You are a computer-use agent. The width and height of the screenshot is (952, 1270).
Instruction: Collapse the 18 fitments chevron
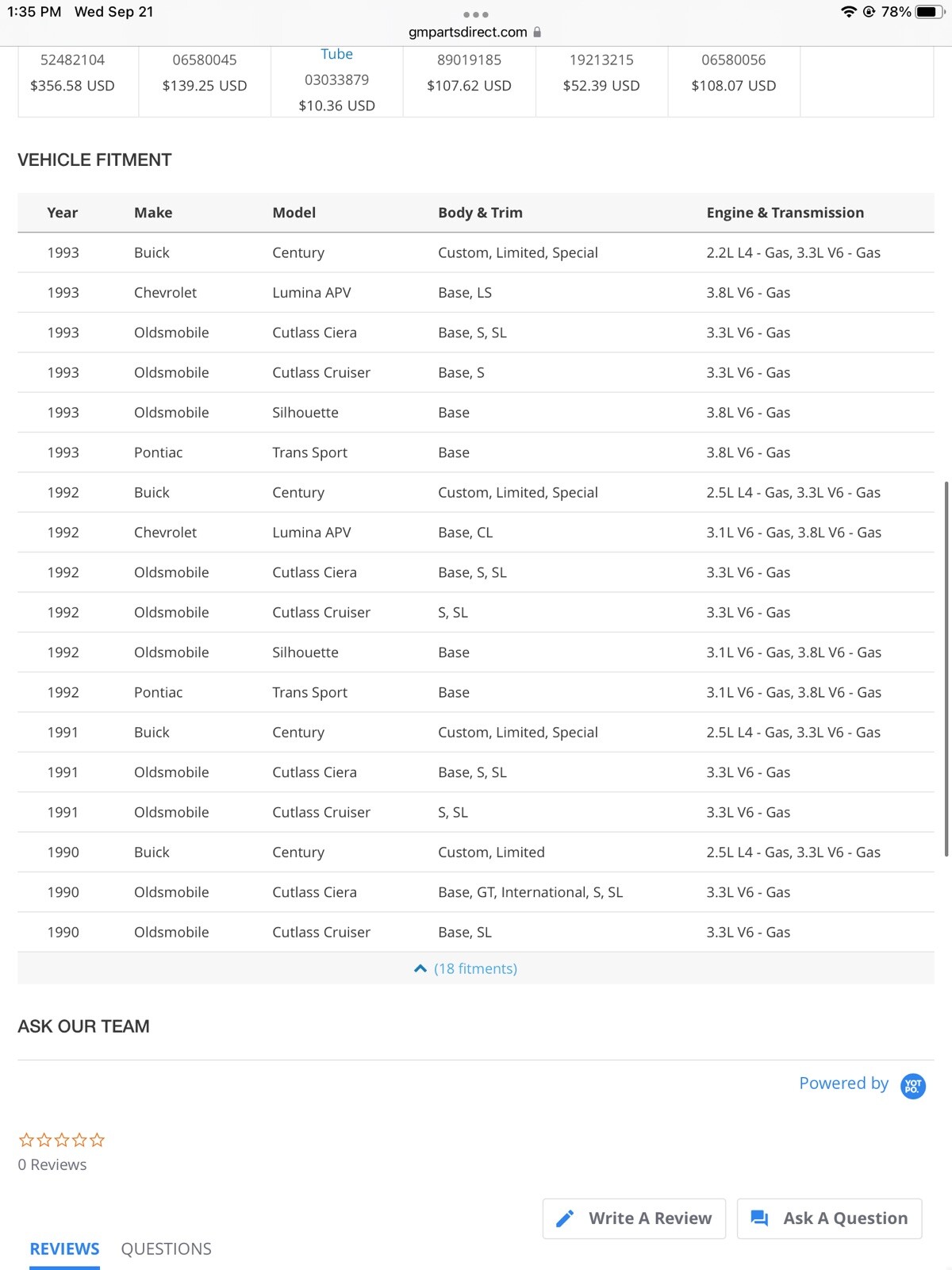pos(420,968)
